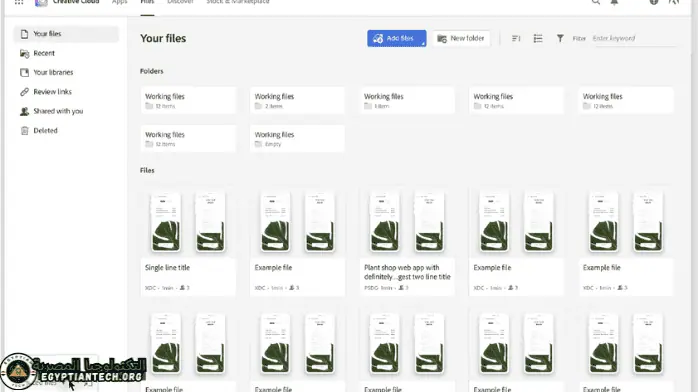Screen dimensions: 698x392
Task: Click the Files section label
Action: coord(147,170)
